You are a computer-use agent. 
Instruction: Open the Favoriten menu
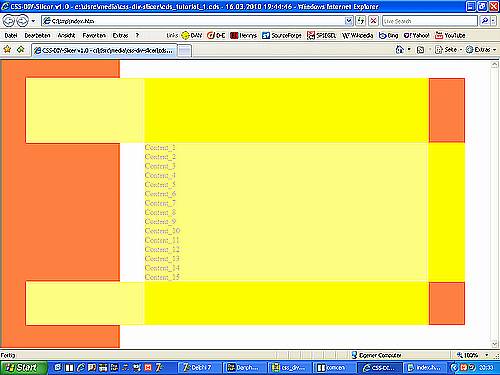pyautogui.click(x=94, y=35)
